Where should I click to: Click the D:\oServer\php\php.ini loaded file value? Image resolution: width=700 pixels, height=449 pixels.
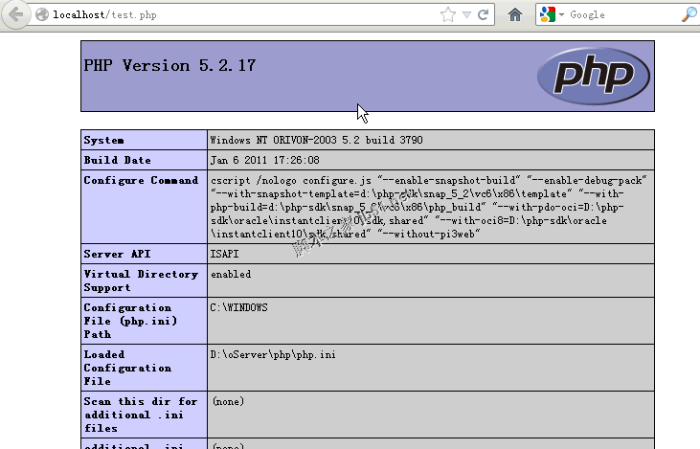pos(272,354)
